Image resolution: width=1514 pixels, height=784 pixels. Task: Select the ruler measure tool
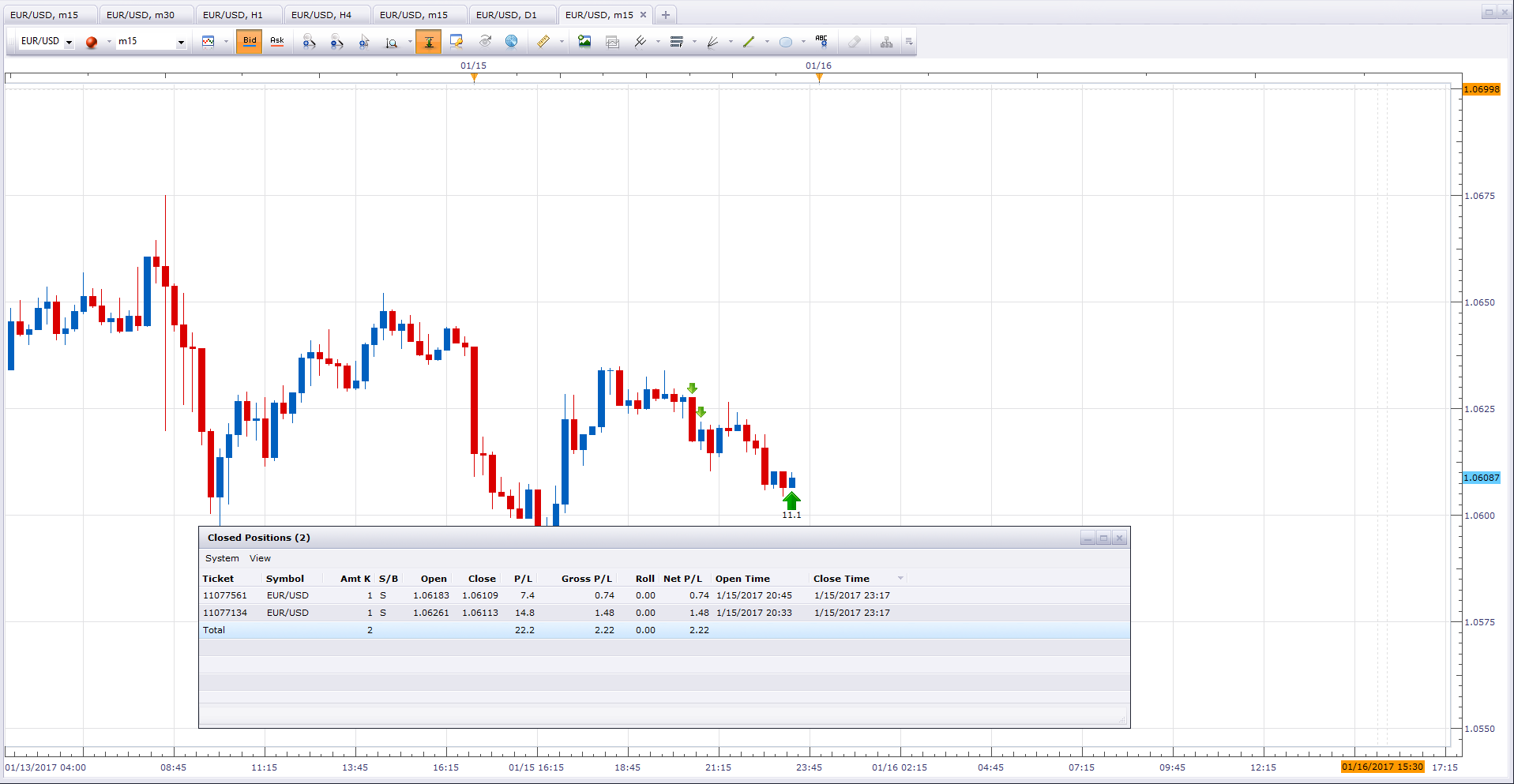(x=543, y=42)
